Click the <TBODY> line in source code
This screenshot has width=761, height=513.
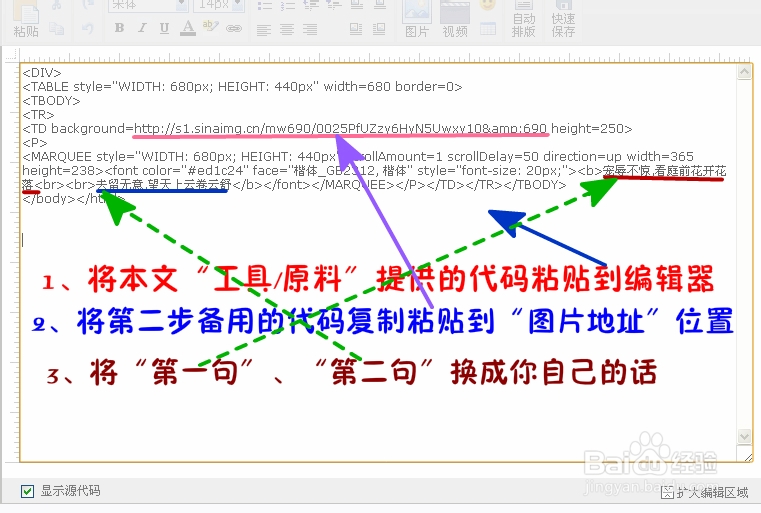point(51,101)
